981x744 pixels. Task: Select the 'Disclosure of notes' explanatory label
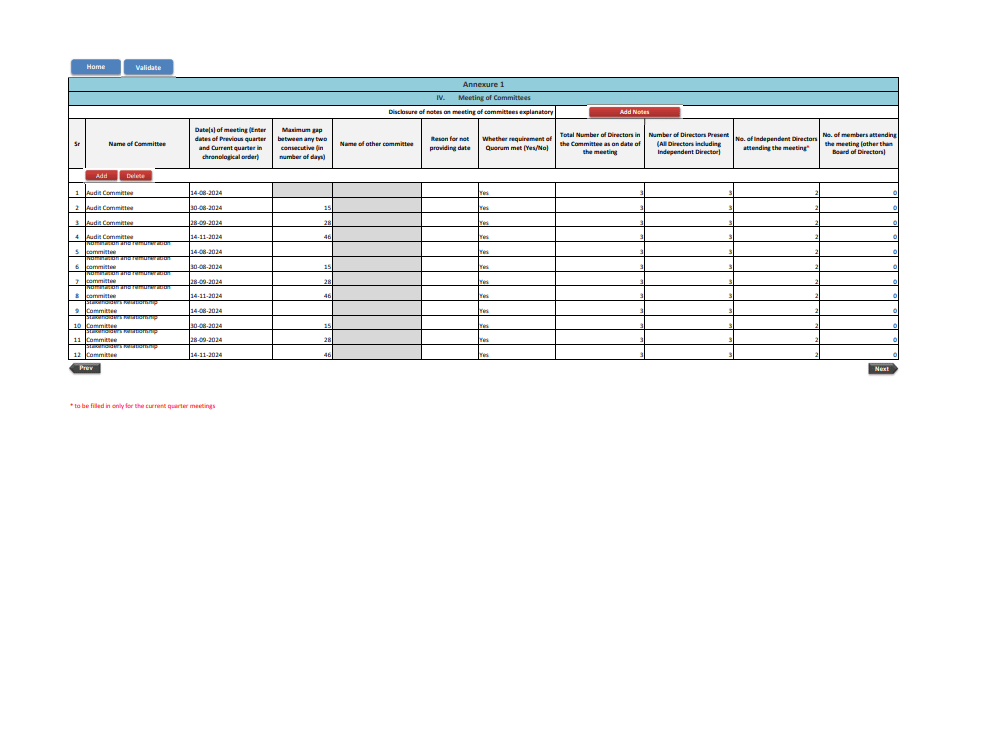click(470, 112)
